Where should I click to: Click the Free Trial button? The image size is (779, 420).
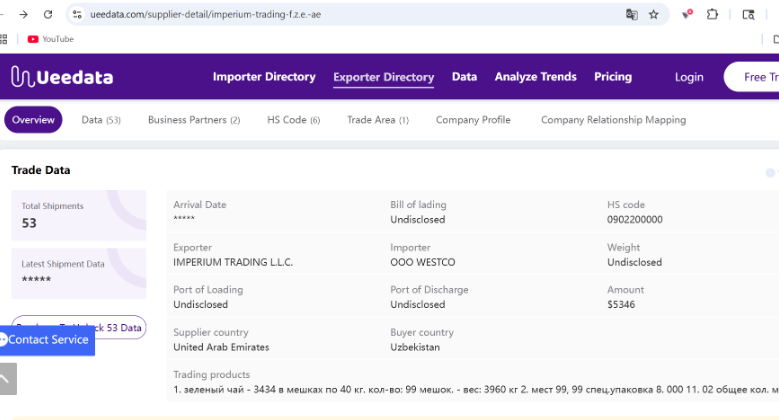pyautogui.click(x=752, y=77)
